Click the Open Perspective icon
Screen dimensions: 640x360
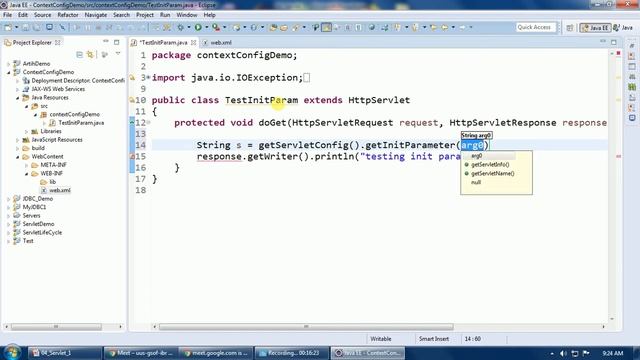coord(570,27)
